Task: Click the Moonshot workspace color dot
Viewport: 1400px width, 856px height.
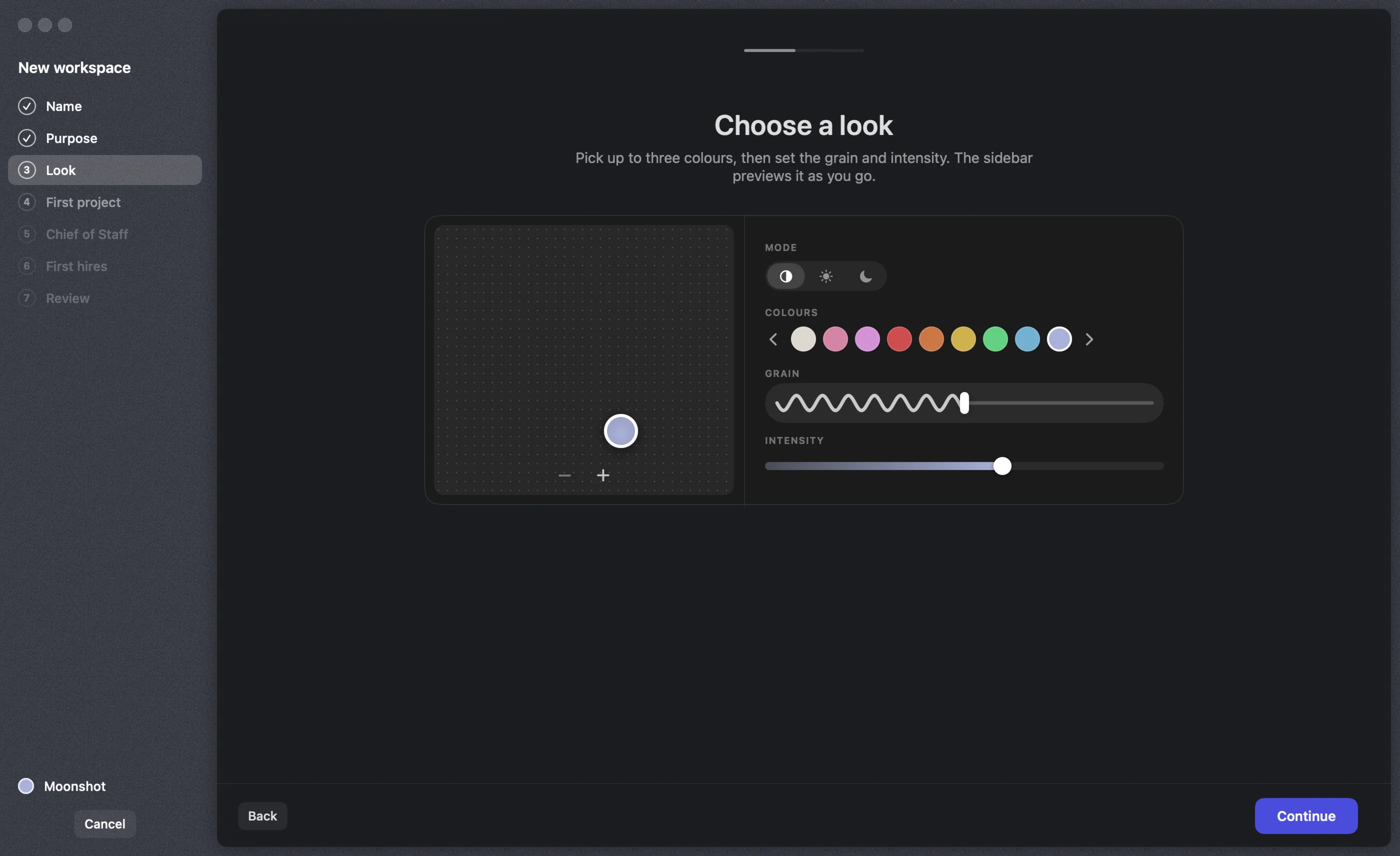Action: coord(25,785)
